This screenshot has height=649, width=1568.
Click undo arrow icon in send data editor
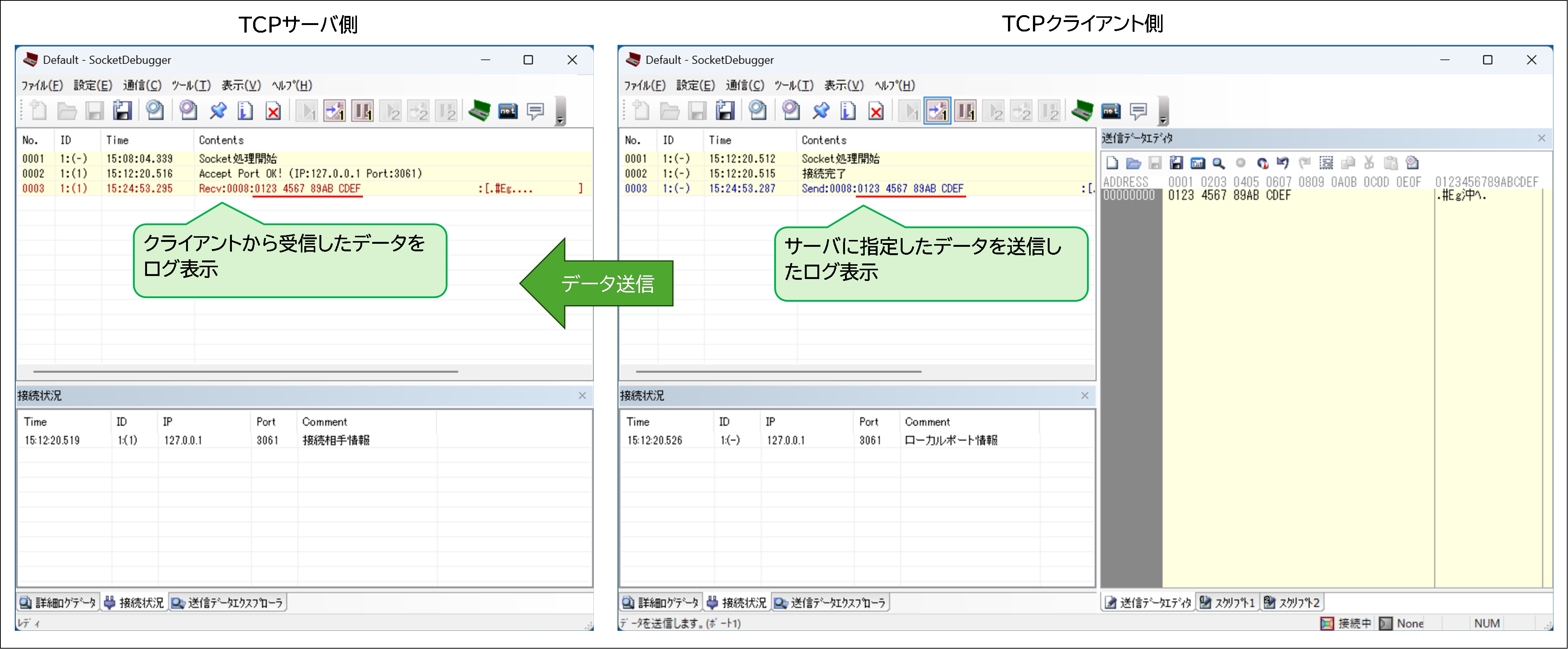[1283, 163]
